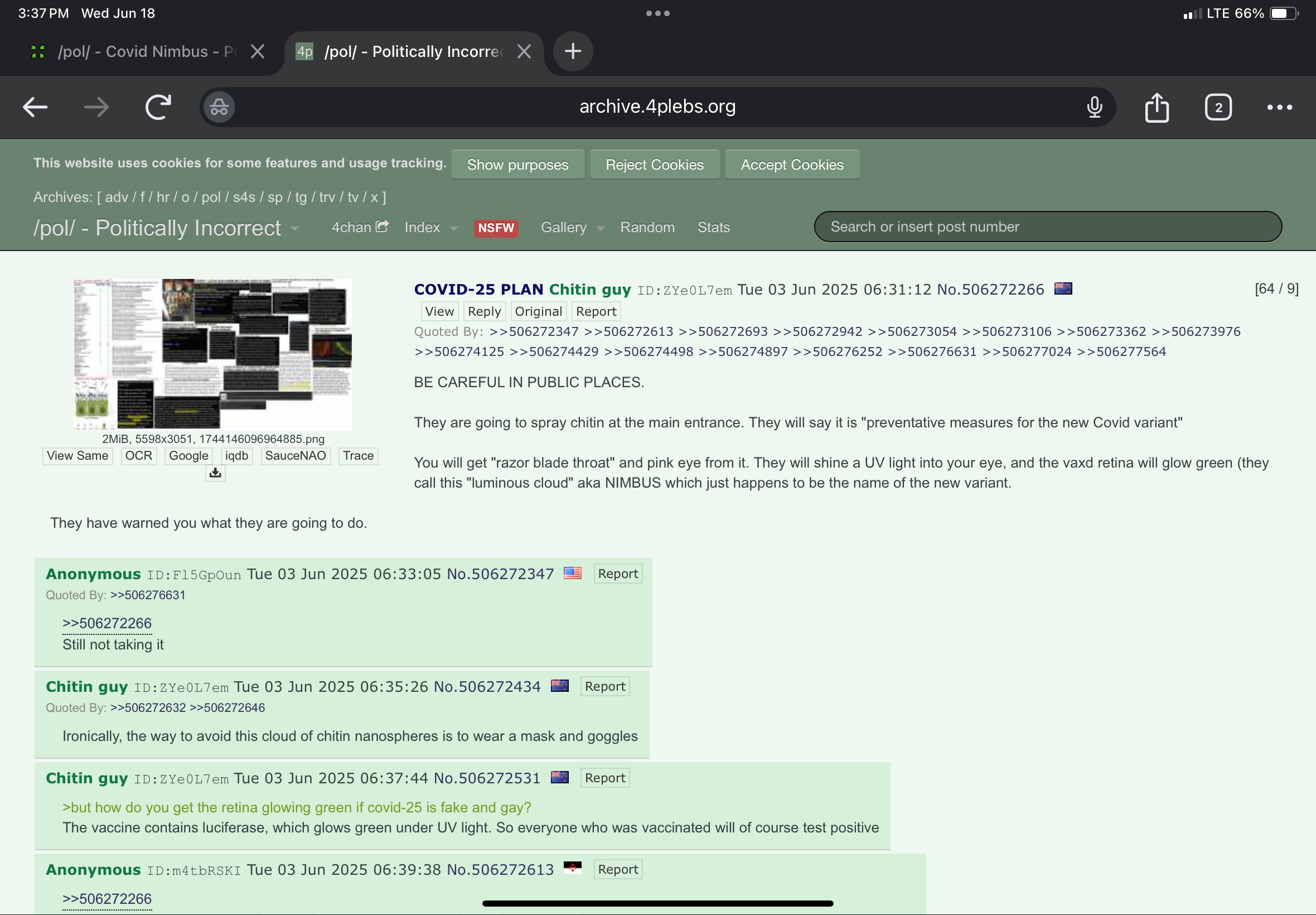
Task: Click the archive.4plebs.org address bar
Action: [x=657, y=107]
